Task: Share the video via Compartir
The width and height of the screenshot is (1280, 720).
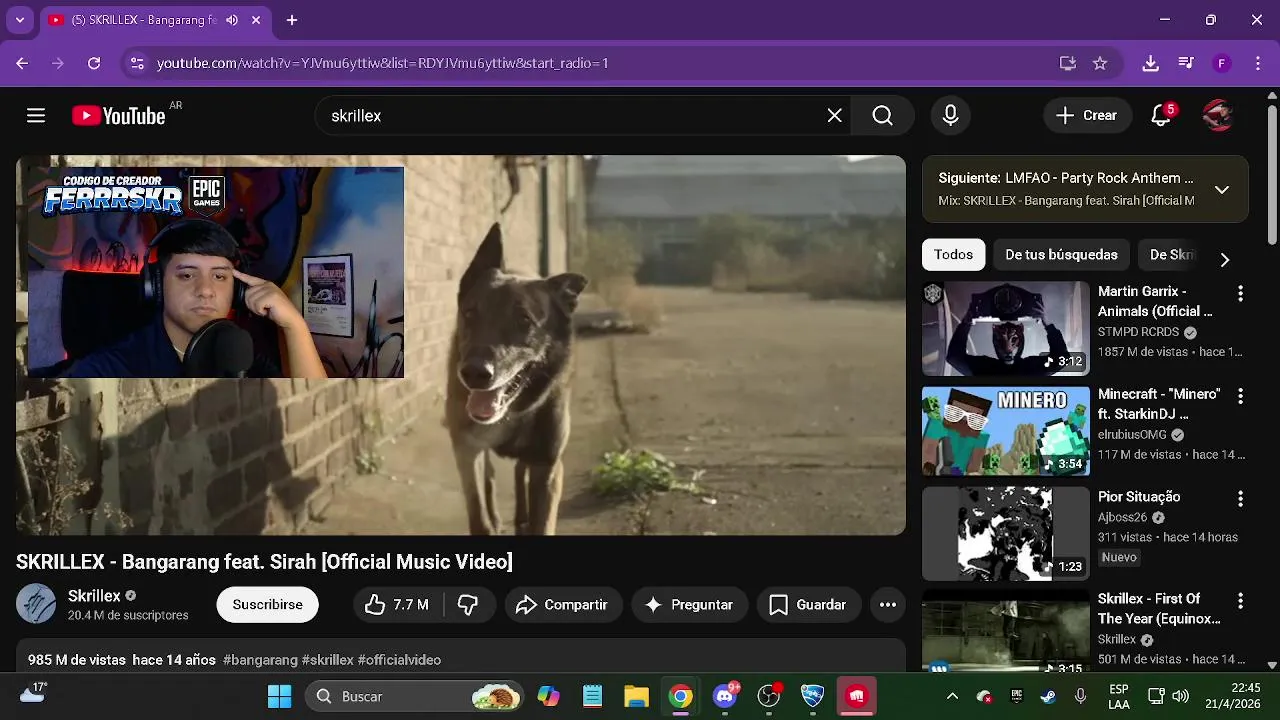Action: (562, 605)
